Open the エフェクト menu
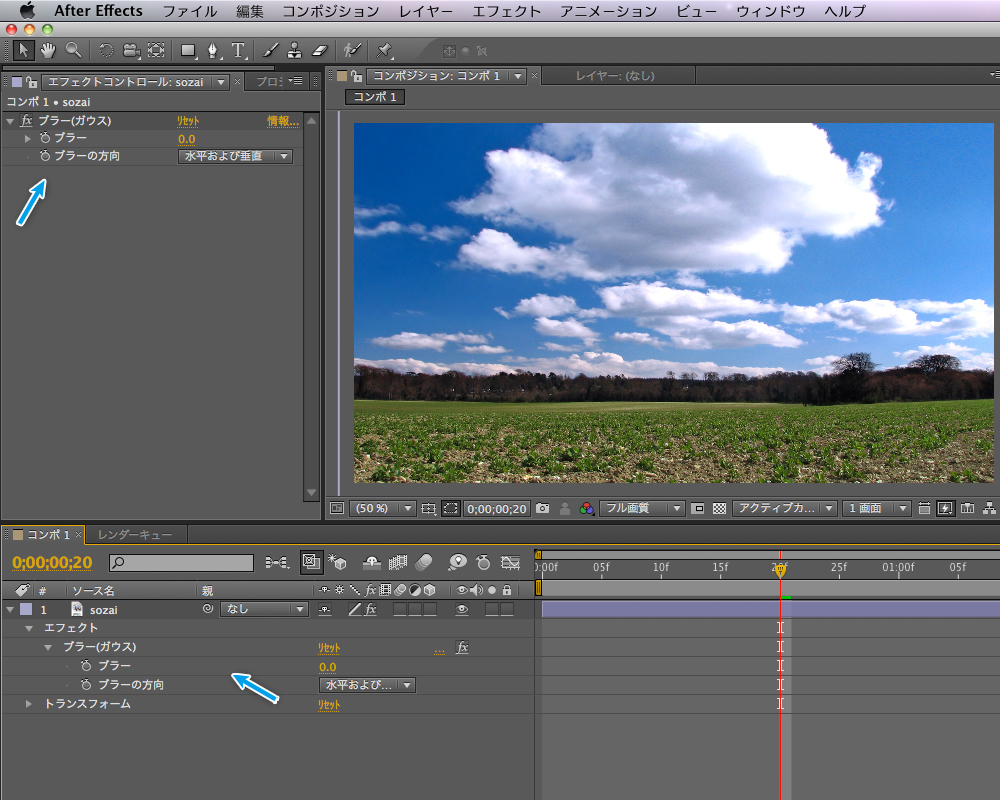This screenshot has width=1000, height=800. point(506,11)
